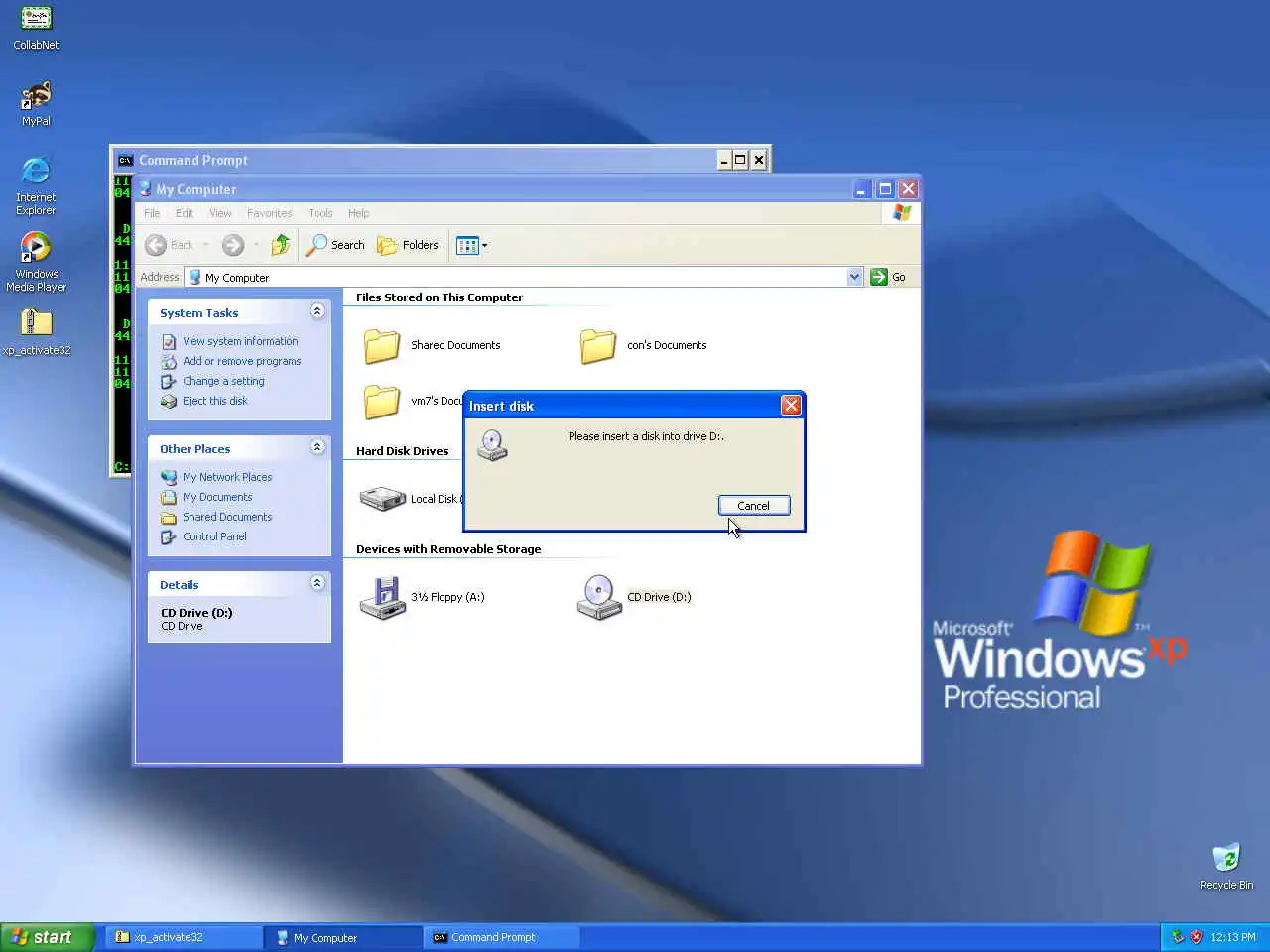Viewport: 1270px width, 952px height.
Task: Select the Shared Documents folder icon
Action: (x=382, y=346)
